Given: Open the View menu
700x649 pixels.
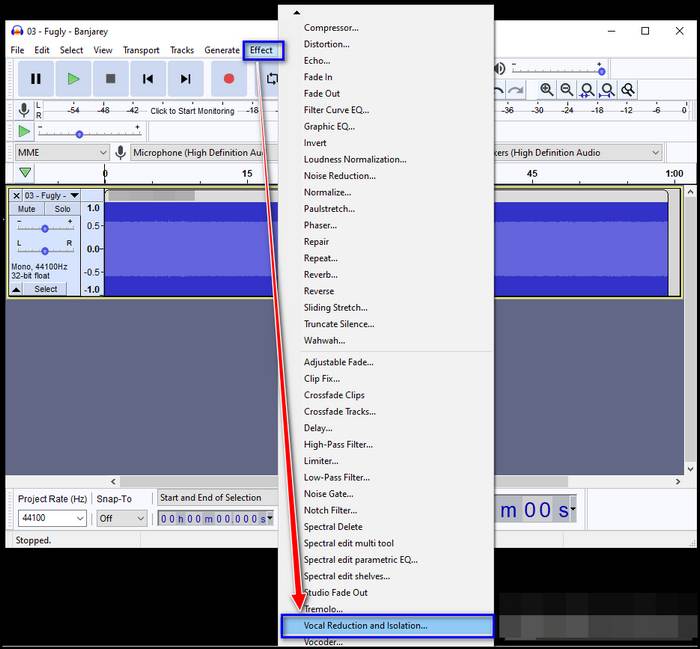Looking at the screenshot, I should pos(103,50).
